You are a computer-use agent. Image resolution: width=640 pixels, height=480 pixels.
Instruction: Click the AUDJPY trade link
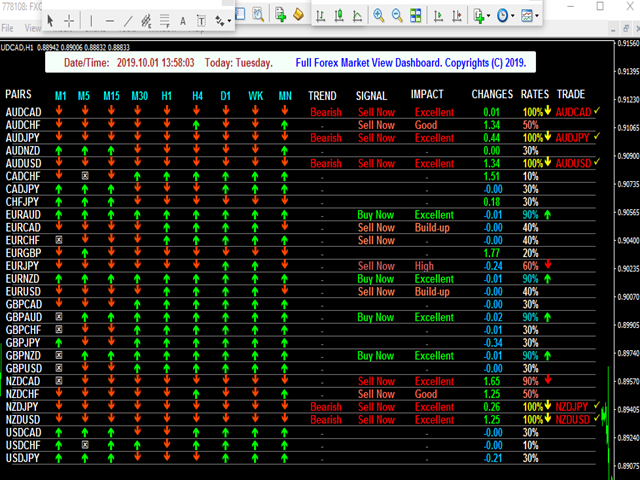coord(574,137)
